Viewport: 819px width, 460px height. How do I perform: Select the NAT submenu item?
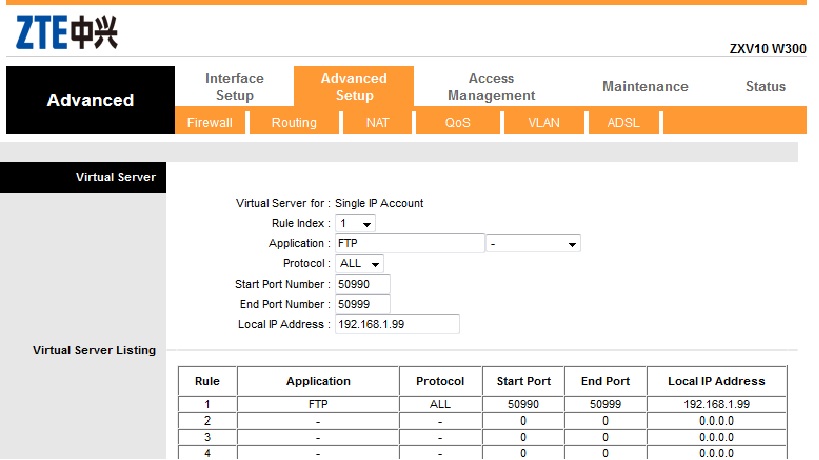377,123
